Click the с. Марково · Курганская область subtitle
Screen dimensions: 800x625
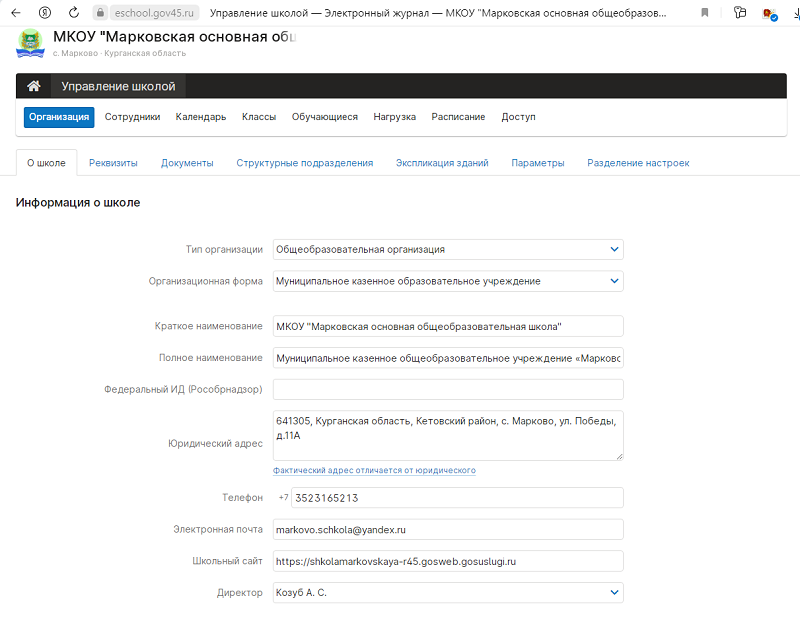point(119,53)
